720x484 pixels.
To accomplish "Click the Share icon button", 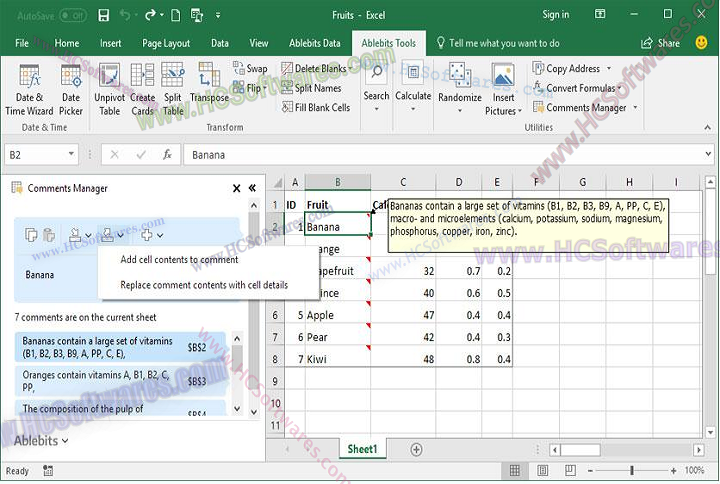I will 660,43.
